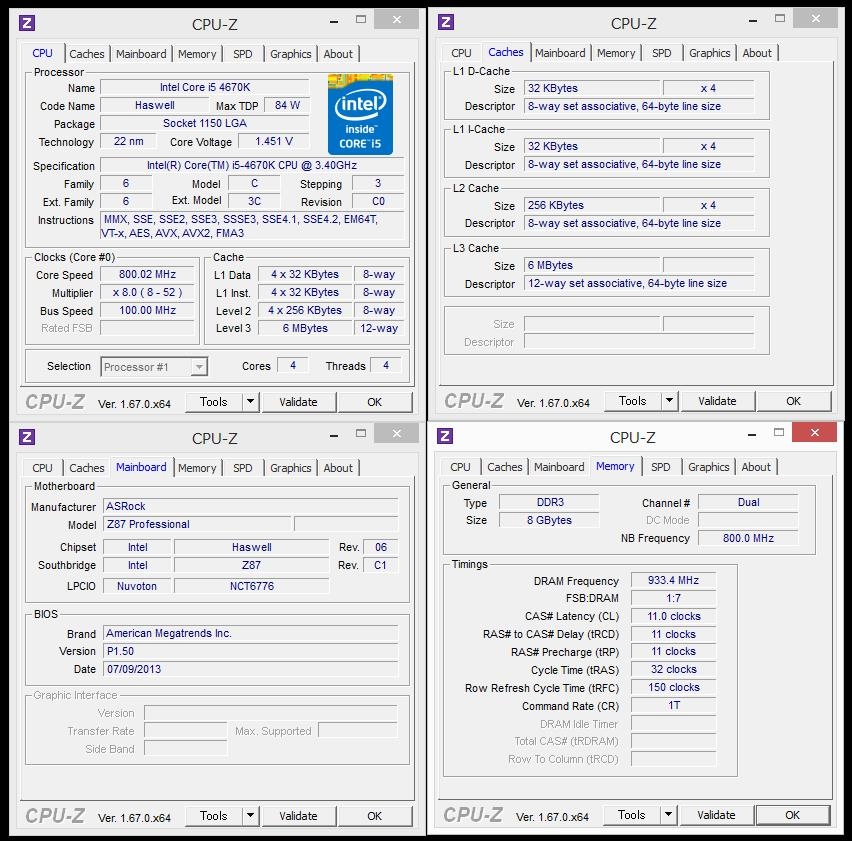Click the Mainboard tab in the Caches window
Screen dimensions: 852x841
560,53
